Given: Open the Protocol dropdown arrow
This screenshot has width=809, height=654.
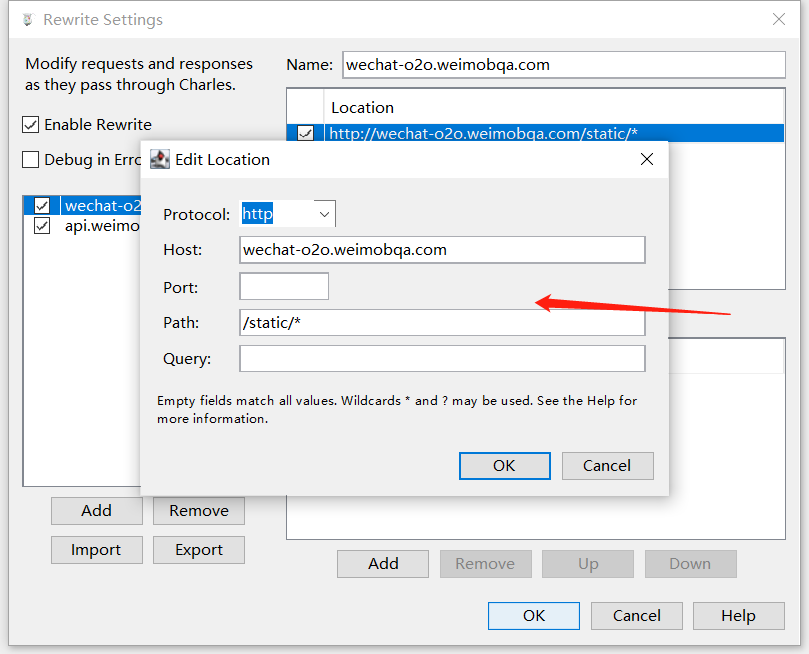Looking at the screenshot, I should (x=324, y=214).
